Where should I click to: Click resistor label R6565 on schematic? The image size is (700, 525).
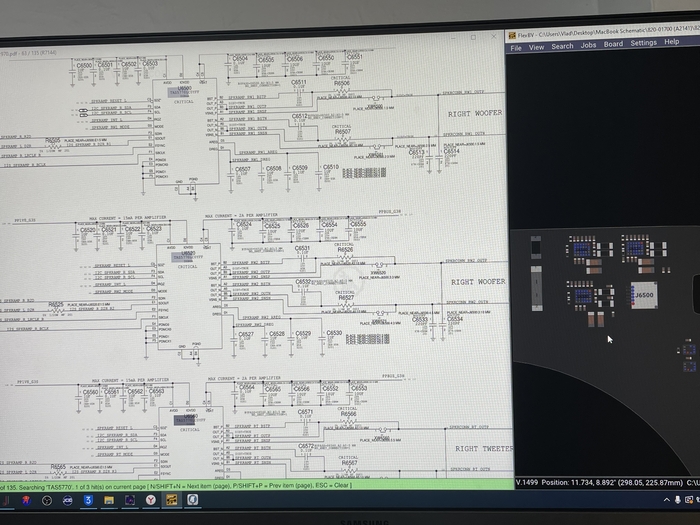pyautogui.click(x=58, y=467)
